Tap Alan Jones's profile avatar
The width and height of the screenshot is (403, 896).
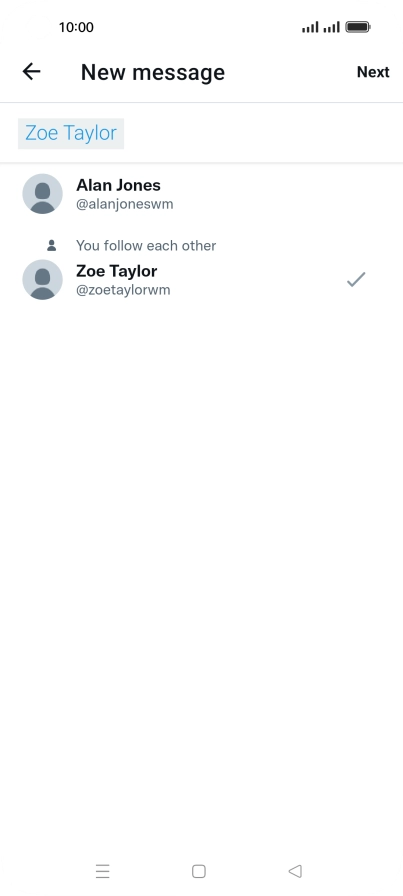[x=42, y=194]
